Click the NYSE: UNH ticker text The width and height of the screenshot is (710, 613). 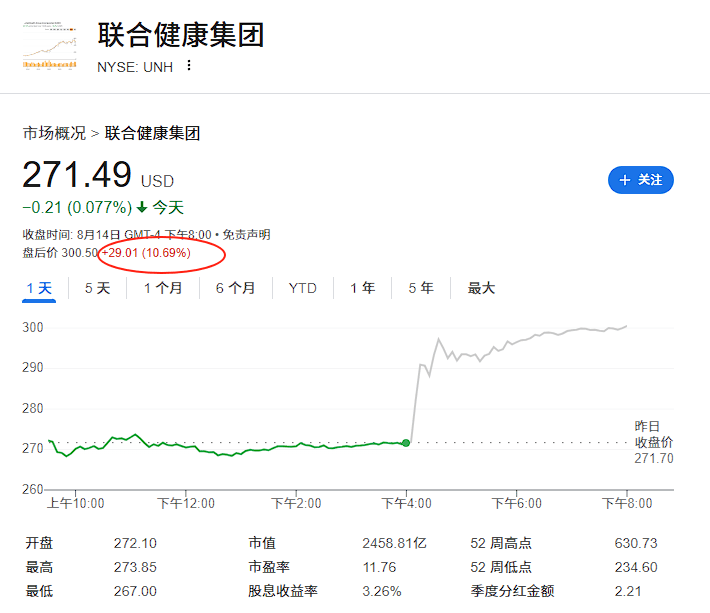[x=135, y=67]
